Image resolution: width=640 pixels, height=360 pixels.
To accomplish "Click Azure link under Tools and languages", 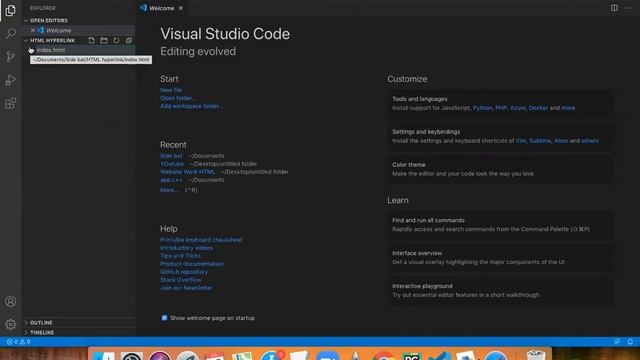I will [x=518, y=108].
